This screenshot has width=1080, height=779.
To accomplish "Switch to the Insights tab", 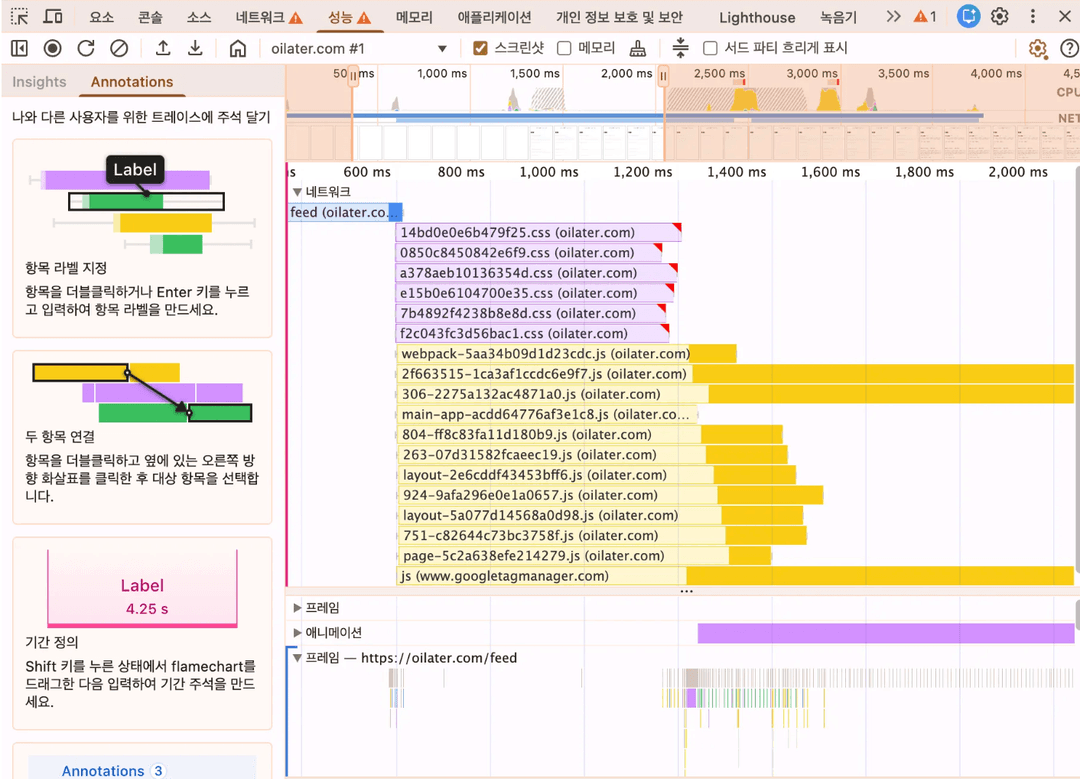I will click(x=39, y=82).
